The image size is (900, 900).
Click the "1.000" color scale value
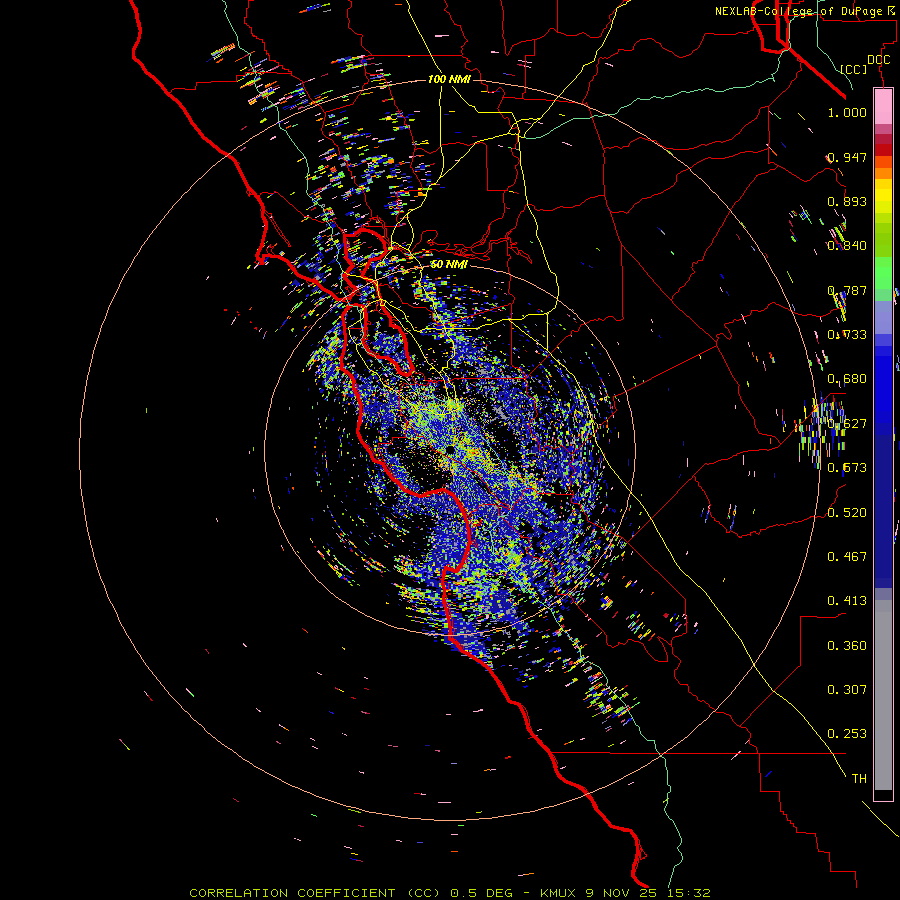[847, 112]
